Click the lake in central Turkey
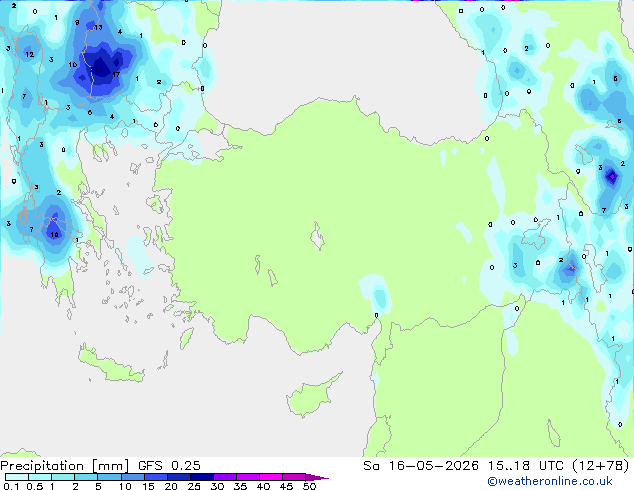This screenshot has width=634, height=490. coord(317,236)
